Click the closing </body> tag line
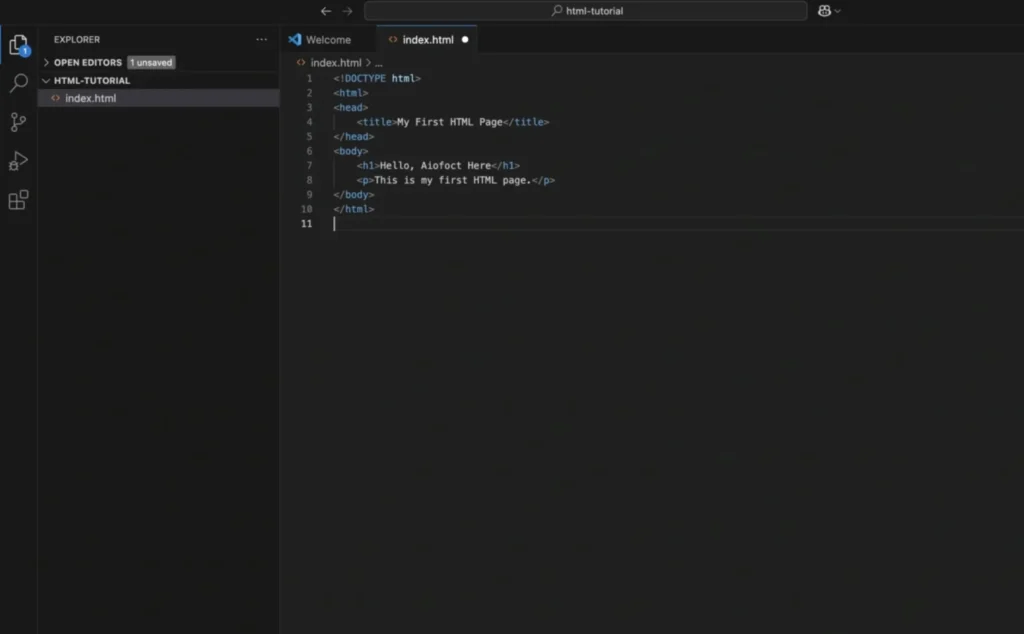The image size is (1024, 634). click(x=353, y=195)
